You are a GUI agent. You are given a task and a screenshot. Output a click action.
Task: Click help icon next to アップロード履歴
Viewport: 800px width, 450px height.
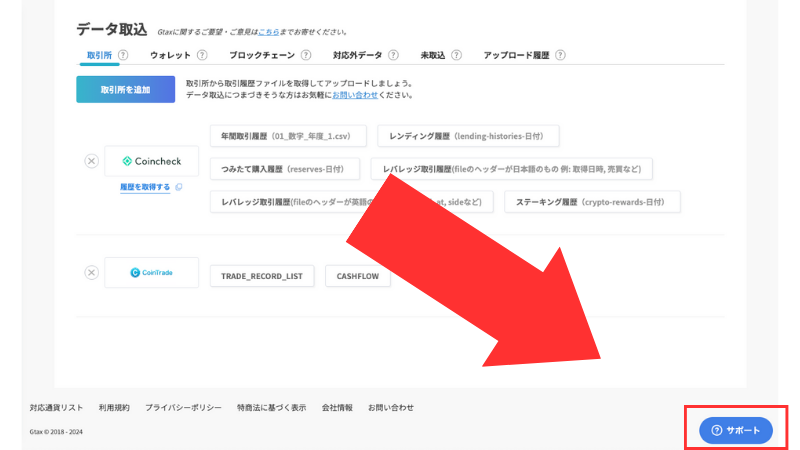[560, 55]
